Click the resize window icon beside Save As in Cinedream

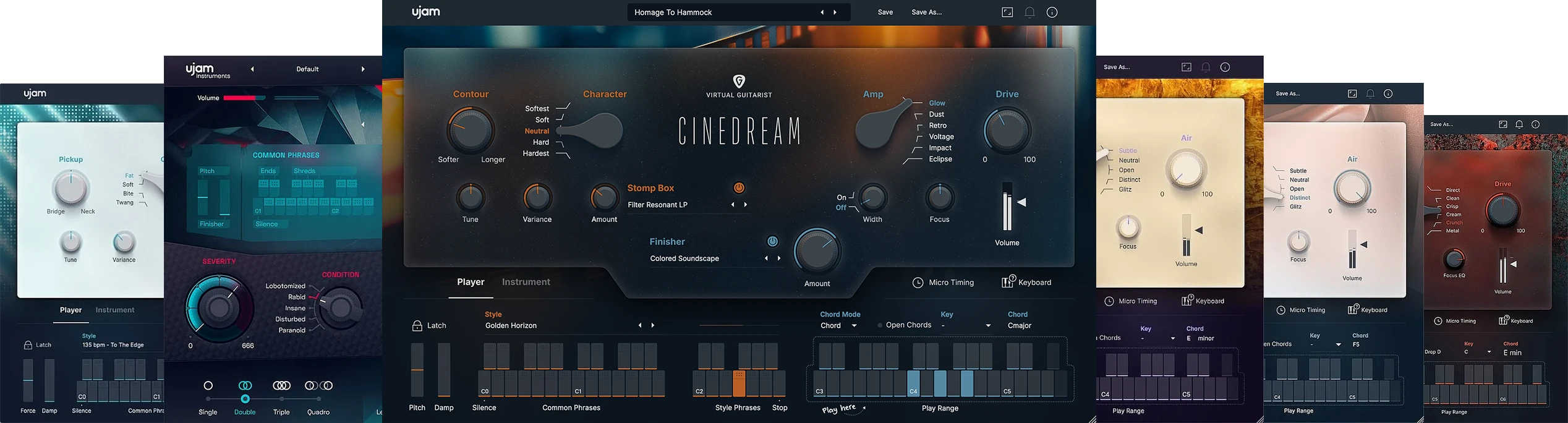[1007, 12]
